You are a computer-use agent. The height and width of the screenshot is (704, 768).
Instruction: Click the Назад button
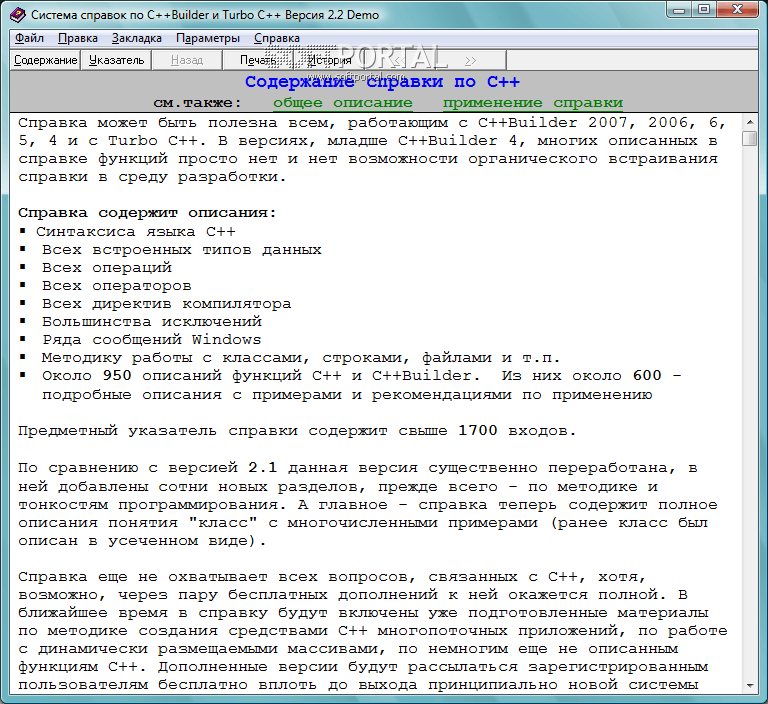(x=187, y=60)
